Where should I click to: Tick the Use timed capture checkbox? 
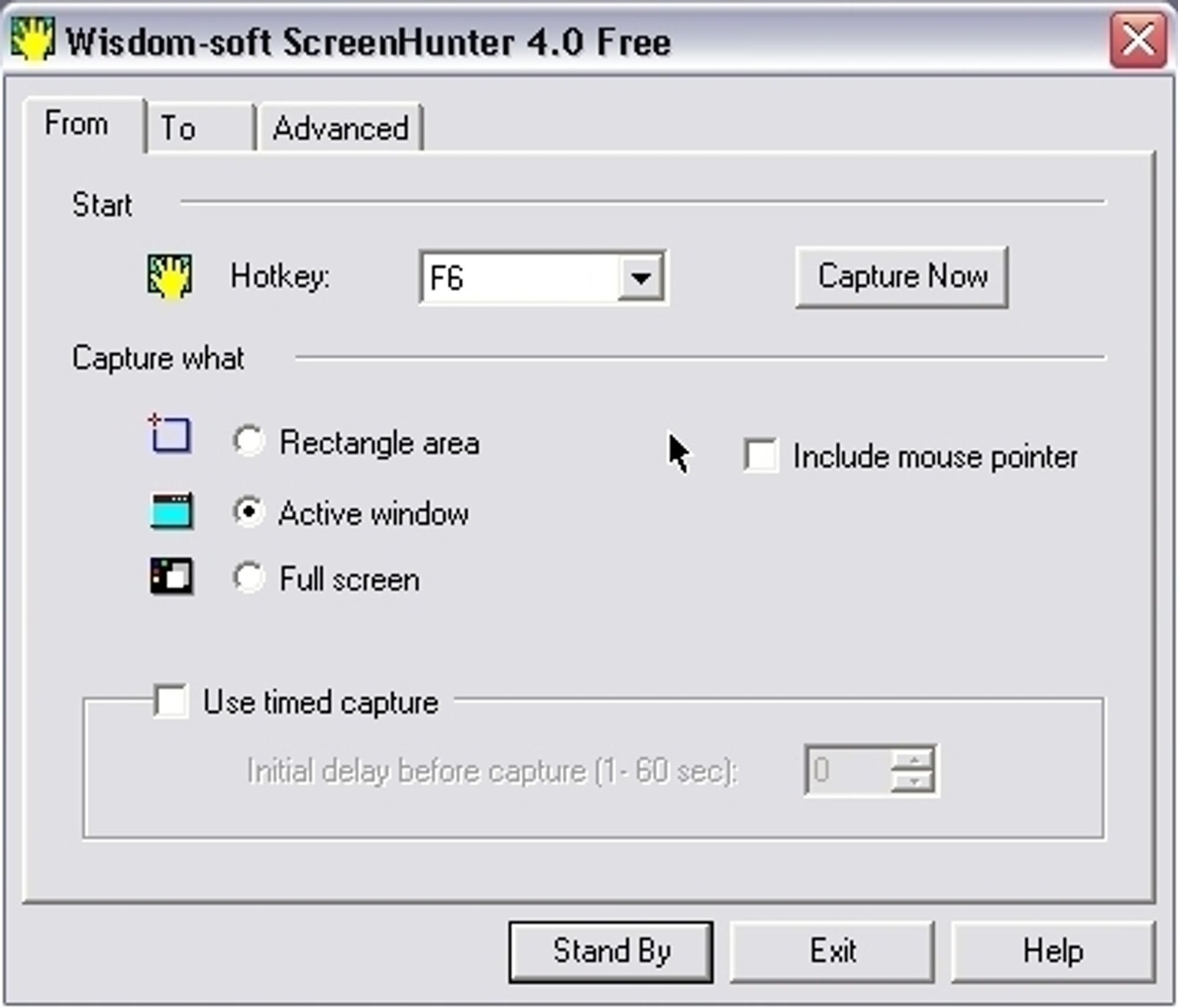(x=171, y=701)
